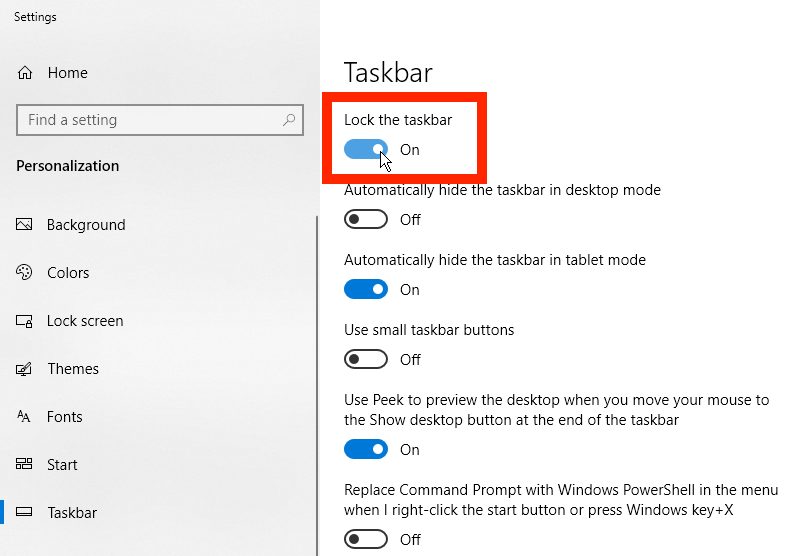Click 'Automatically hide the taskbar in tablet mode' label
Screen dimensions: 803x556
[x=495, y=260]
